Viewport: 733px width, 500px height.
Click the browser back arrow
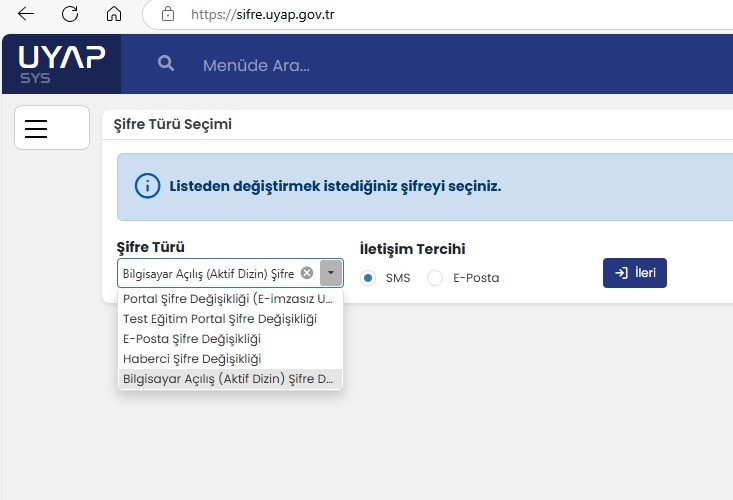tap(26, 14)
